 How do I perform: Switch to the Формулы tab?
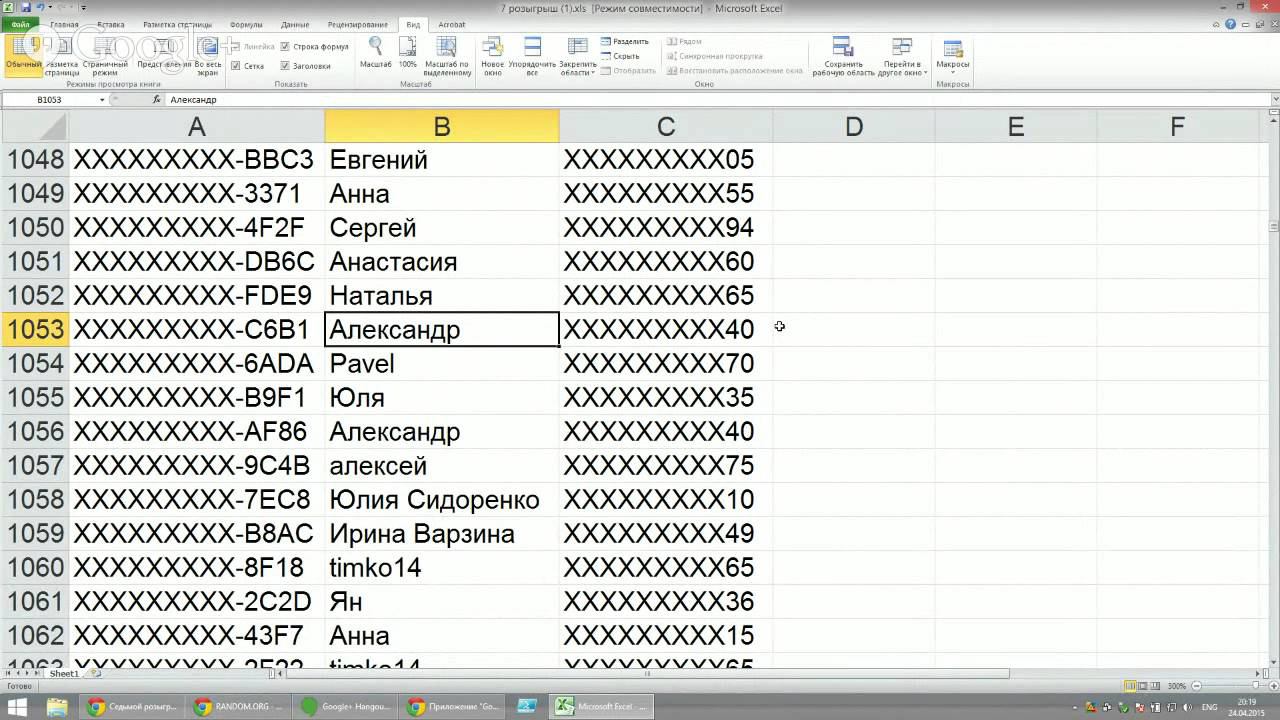(246, 24)
